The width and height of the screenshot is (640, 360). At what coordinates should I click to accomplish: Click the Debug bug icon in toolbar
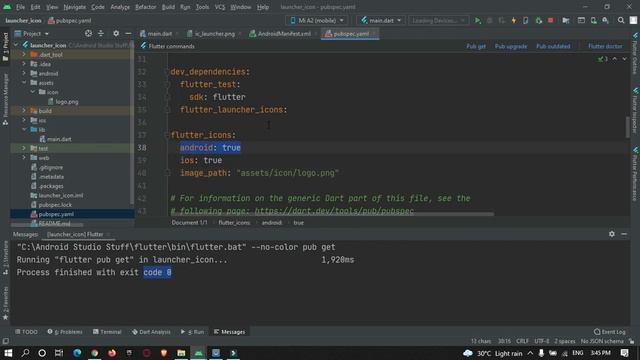point(489,20)
